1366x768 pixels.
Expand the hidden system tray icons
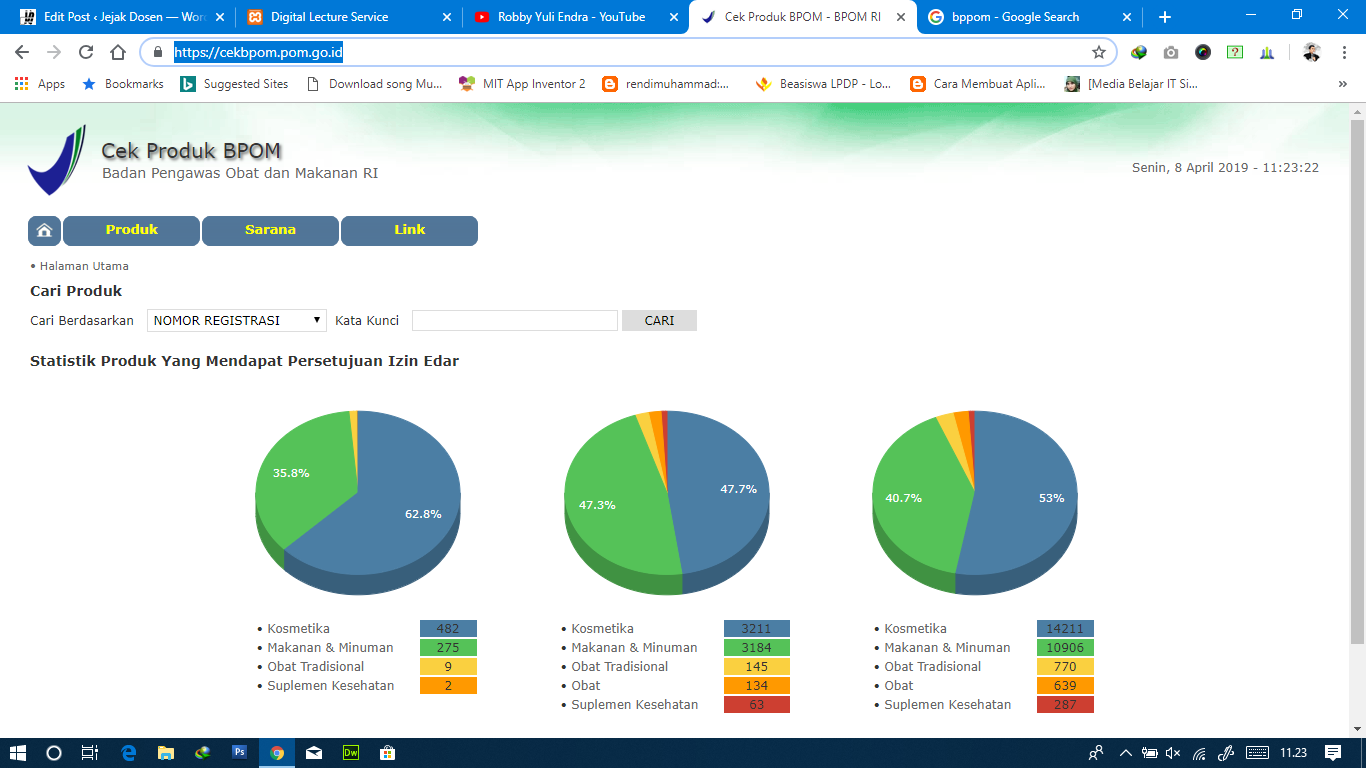1125,753
